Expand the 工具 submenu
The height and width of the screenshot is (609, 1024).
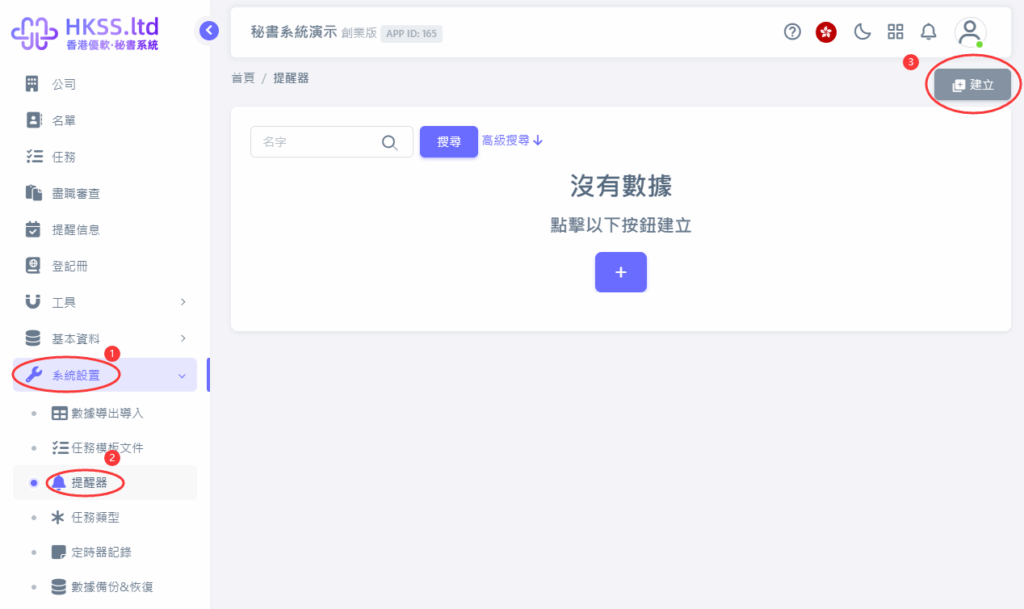(x=105, y=302)
